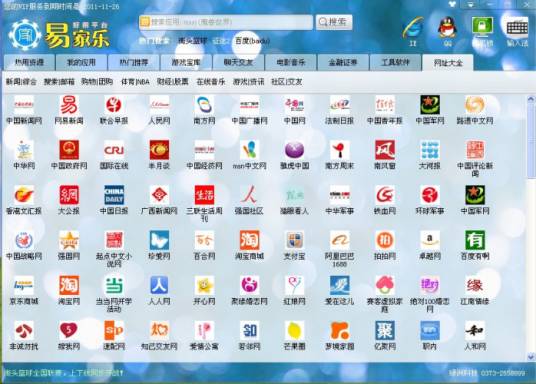This screenshot has height=384, width=536.
Task: Open the 阿里巴巴1688 icon
Action: pyautogui.click(x=340, y=240)
